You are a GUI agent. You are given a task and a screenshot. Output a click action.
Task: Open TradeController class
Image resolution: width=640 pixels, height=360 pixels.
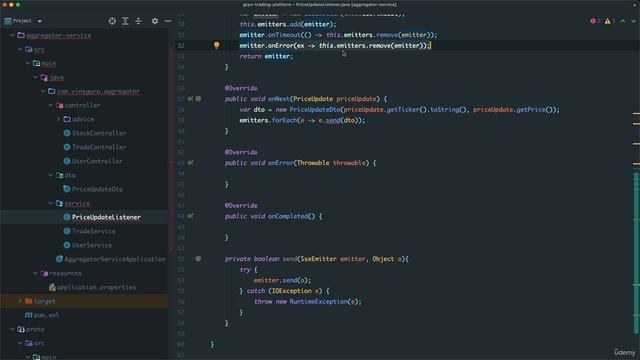click(x=99, y=147)
